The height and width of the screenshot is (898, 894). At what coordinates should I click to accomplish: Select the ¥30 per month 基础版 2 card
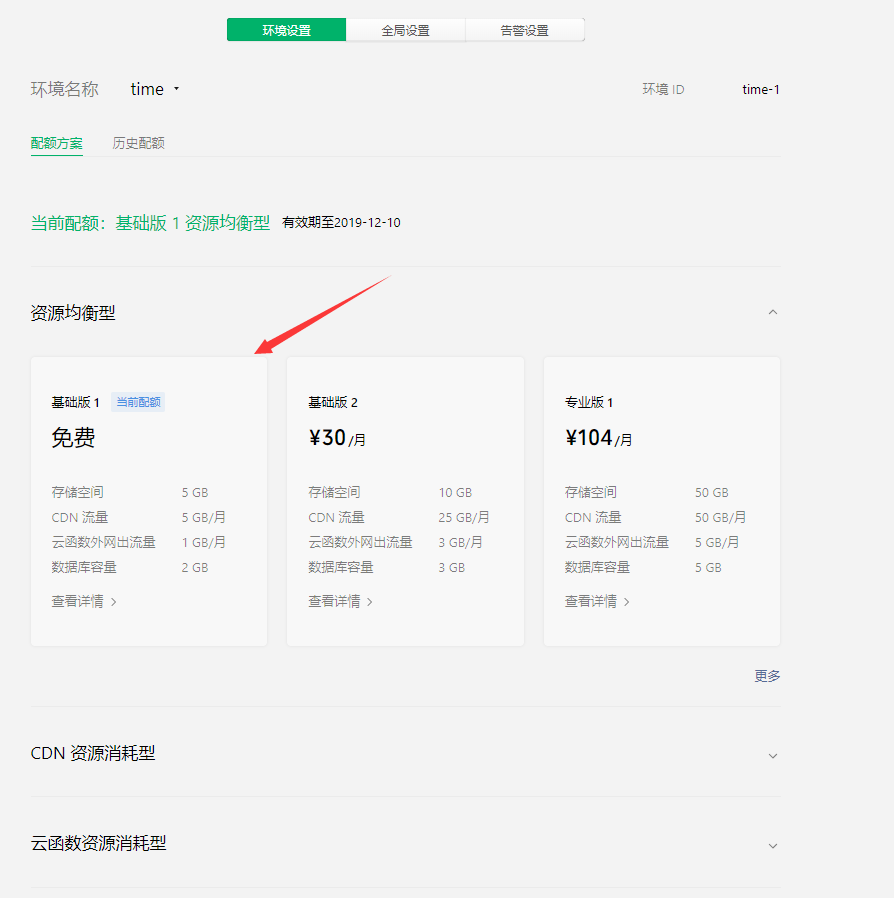pyautogui.click(x=405, y=500)
